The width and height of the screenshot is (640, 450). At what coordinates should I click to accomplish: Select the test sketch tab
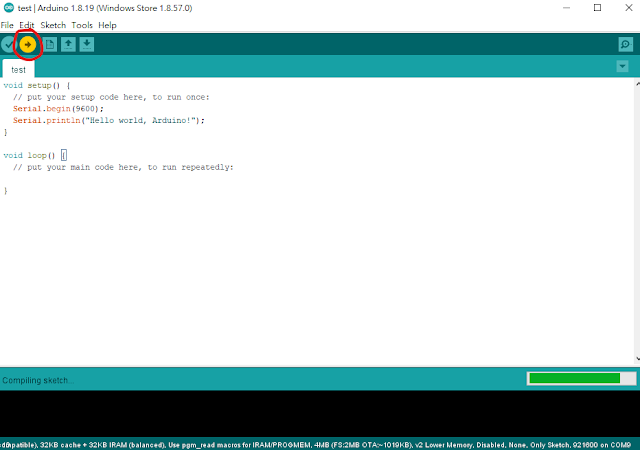click(x=18, y=70)
